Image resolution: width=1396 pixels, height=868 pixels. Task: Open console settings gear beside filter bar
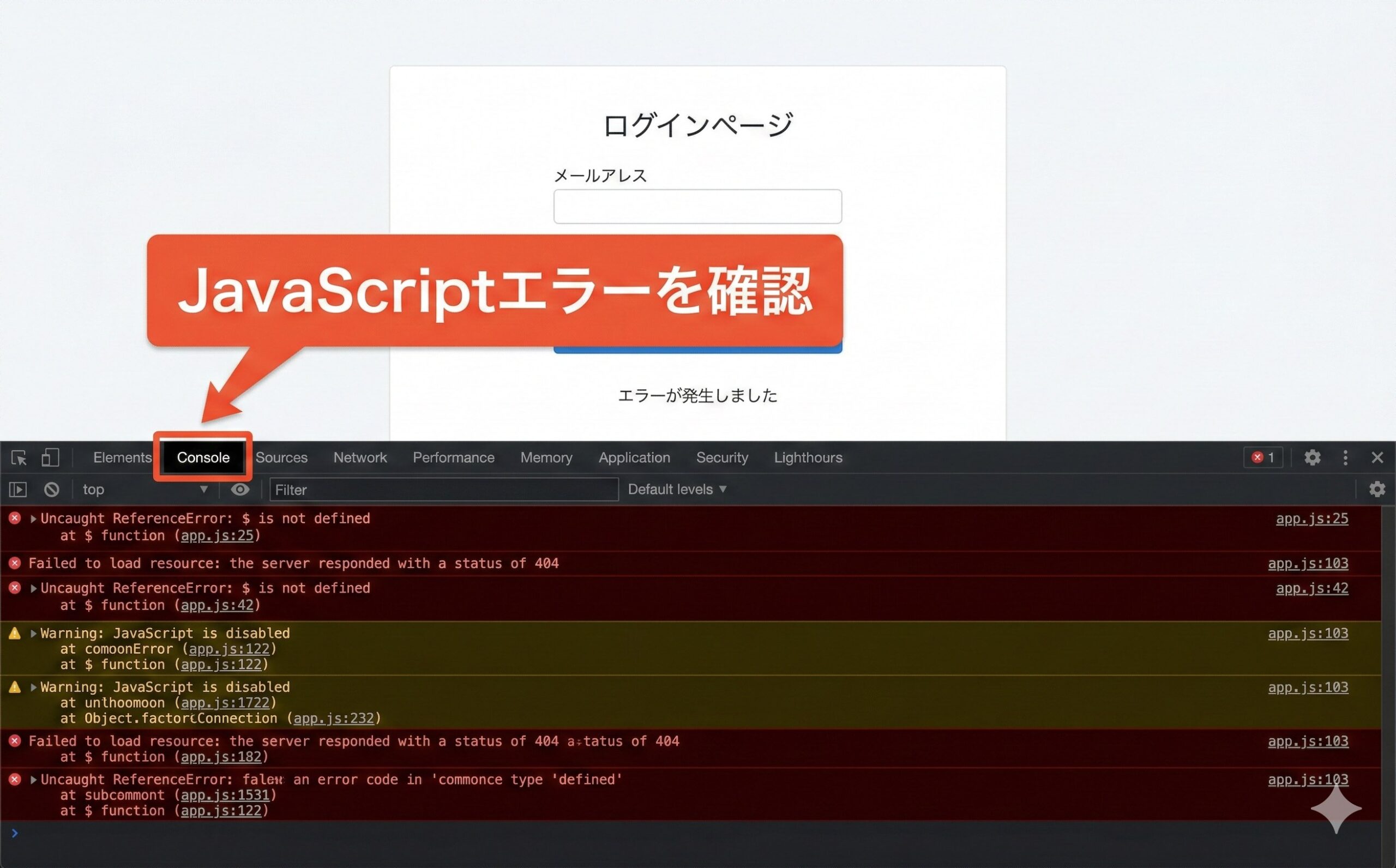click(1377, 489)
